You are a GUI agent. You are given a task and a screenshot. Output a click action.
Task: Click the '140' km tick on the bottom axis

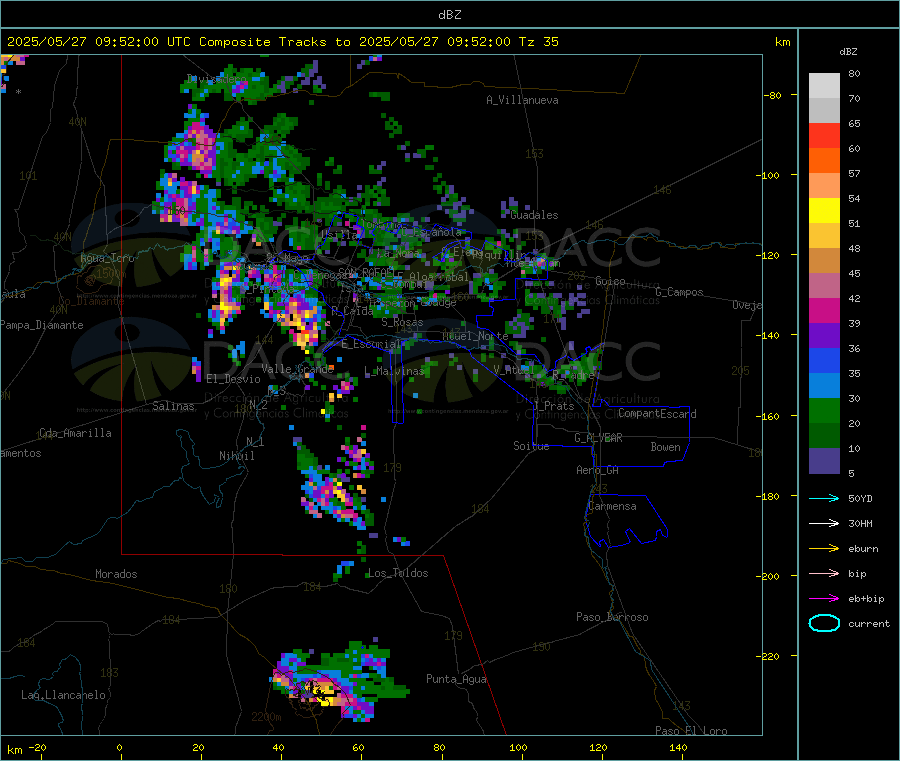[678, 747]
